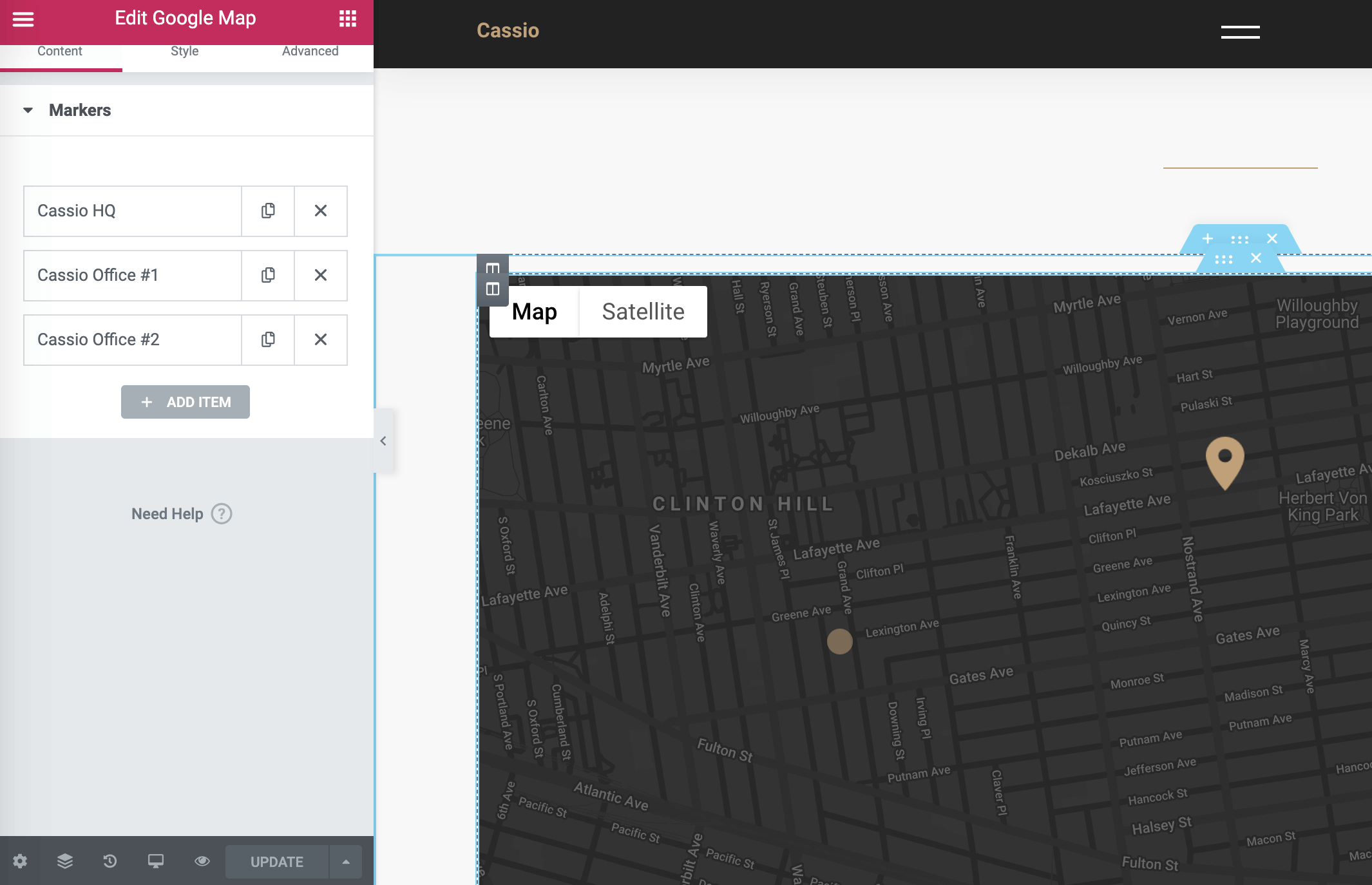Collapse the Markers section
The width and height of the screenshot is (1372, 885).
point(28,110)
